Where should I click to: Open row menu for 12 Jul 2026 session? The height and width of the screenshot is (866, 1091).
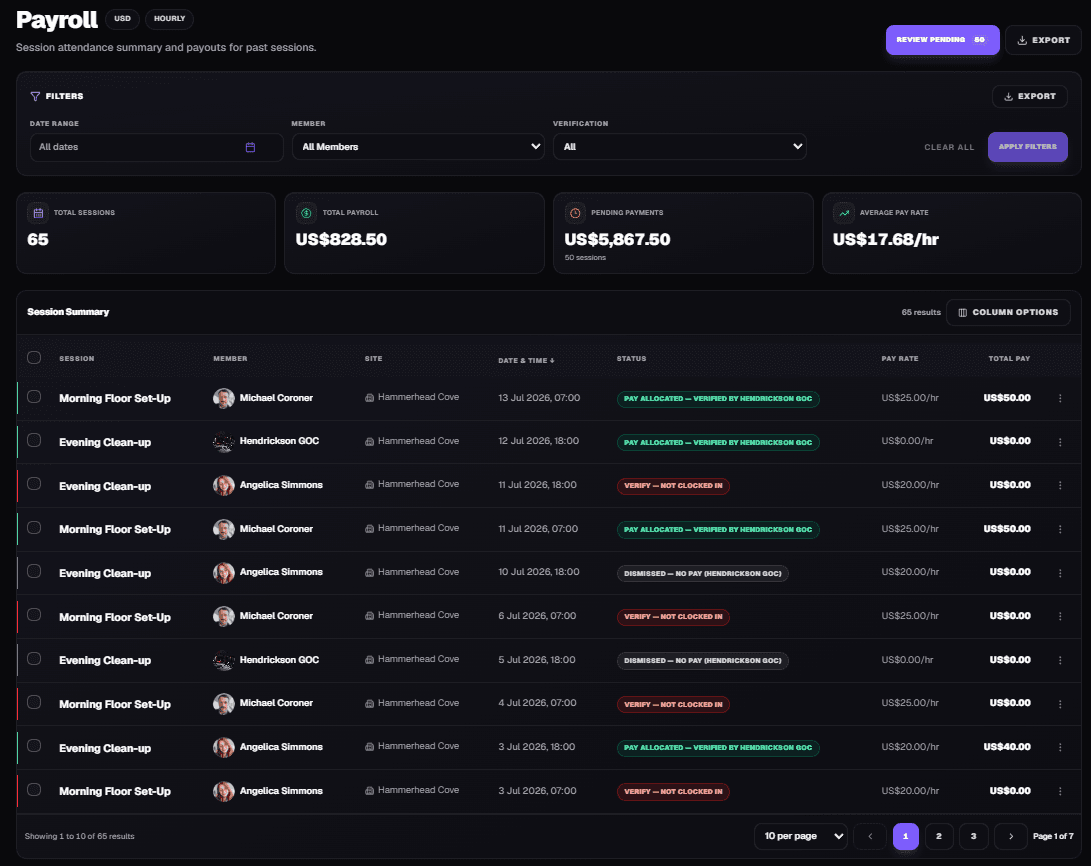[x=1060, y=442]
